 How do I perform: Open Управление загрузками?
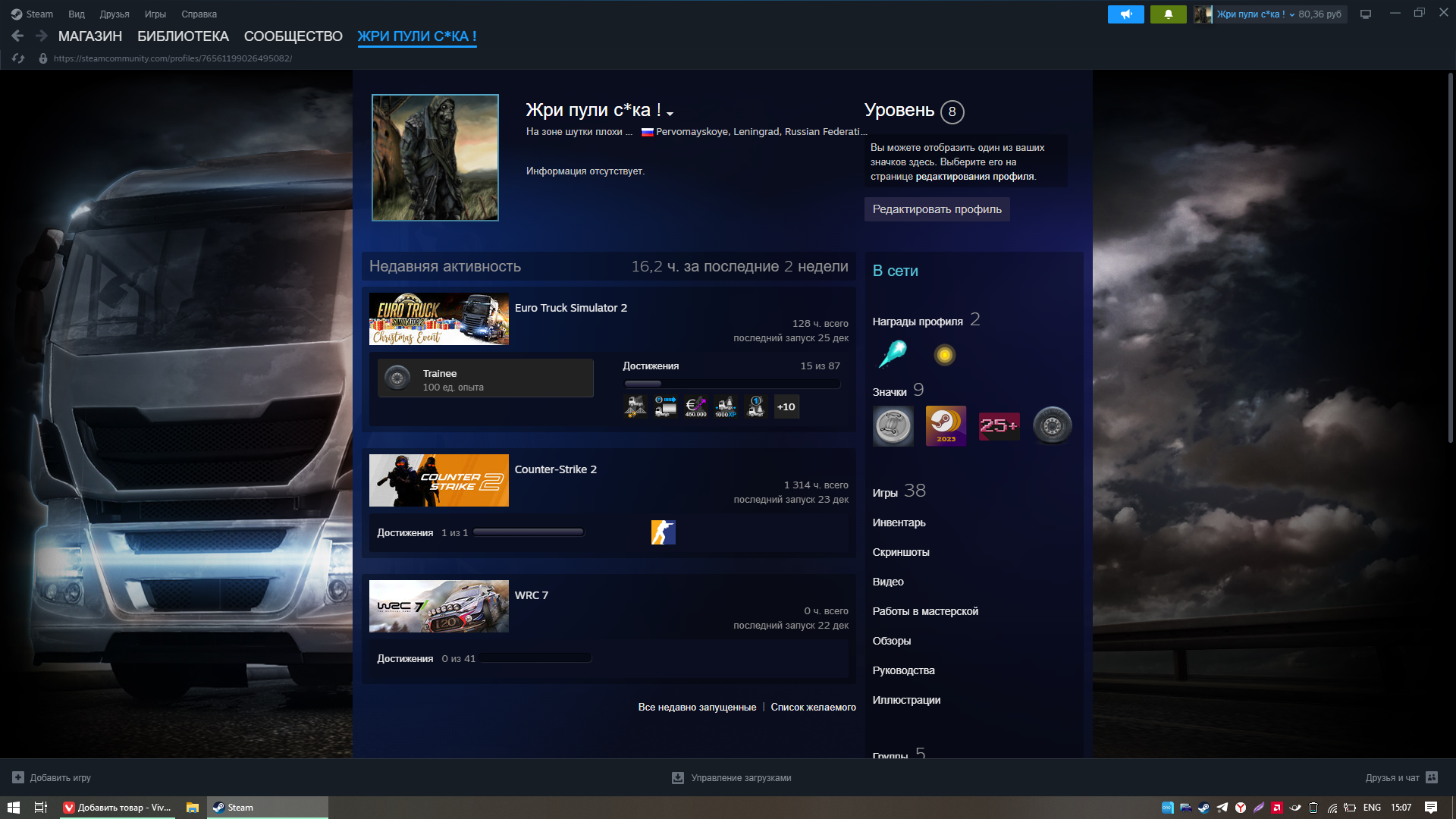click(732, 777)
